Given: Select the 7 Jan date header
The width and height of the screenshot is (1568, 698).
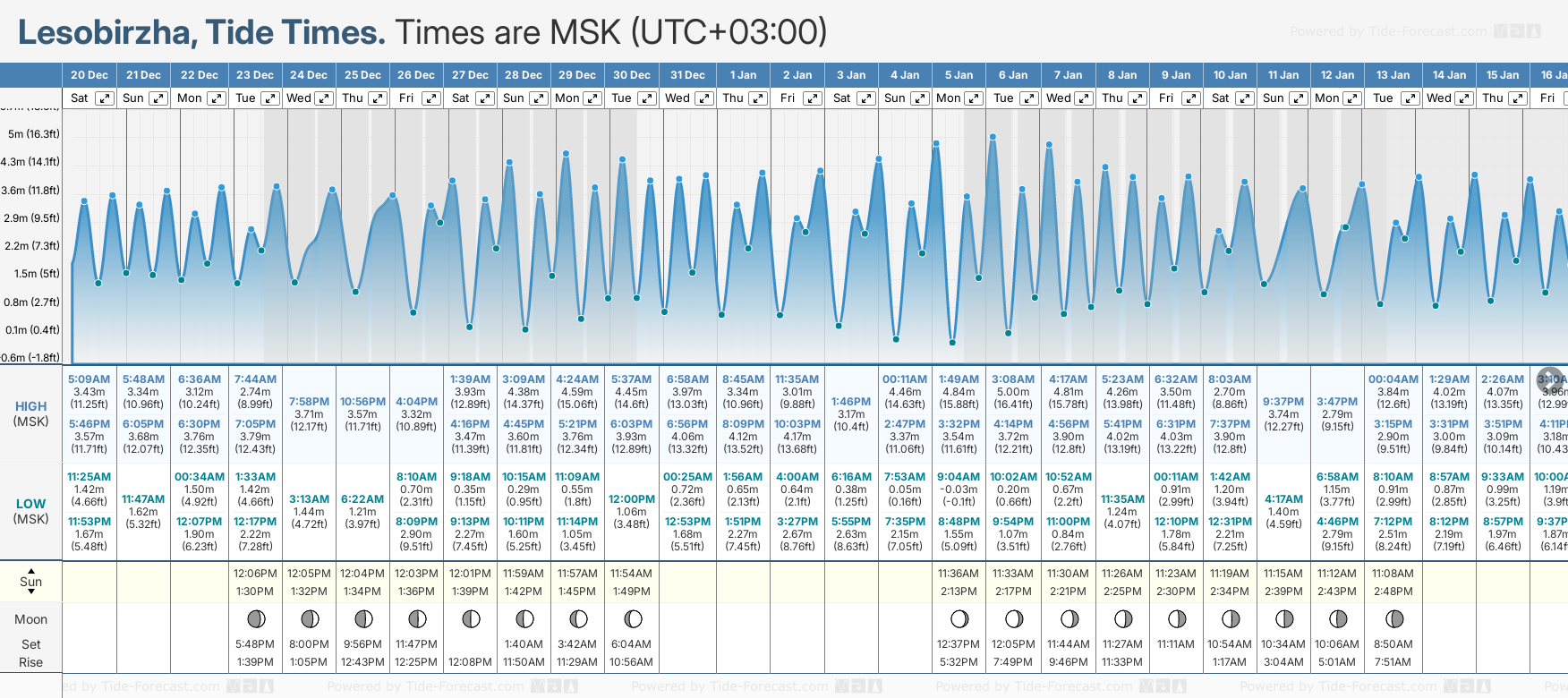Looking at the screenshot, I should 1069,75.
